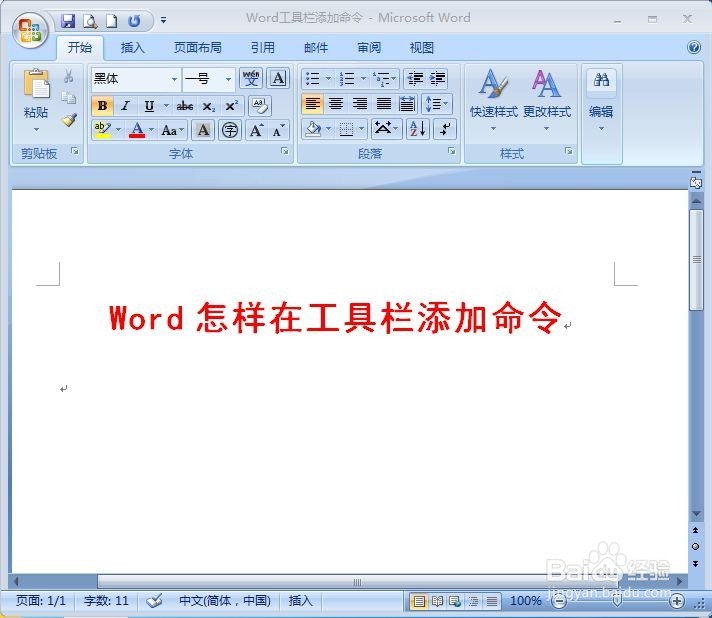
Task: Click the undo arrow icon
Action: pos(134,21)
